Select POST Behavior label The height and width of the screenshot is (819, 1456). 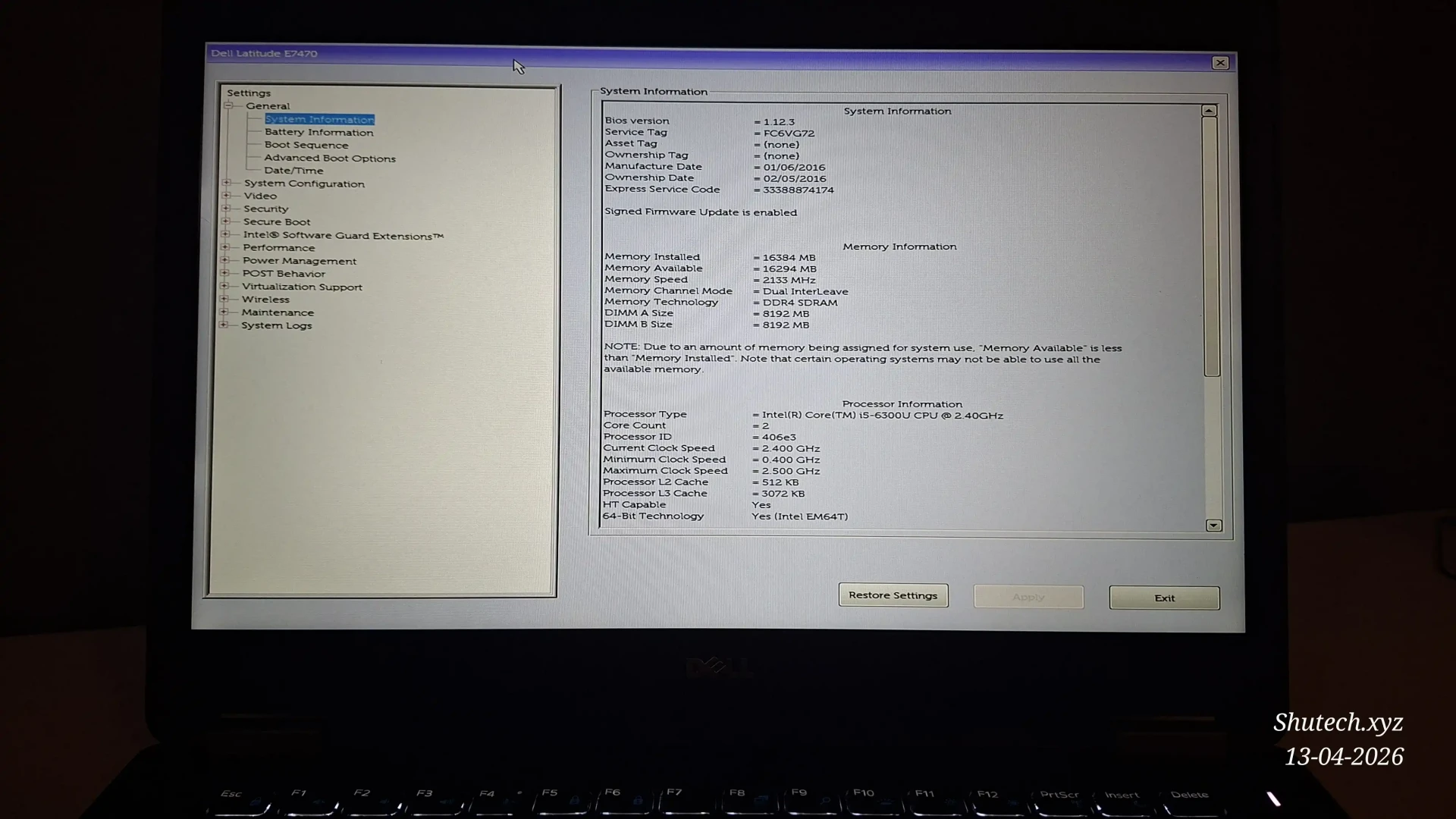point(284,274)
